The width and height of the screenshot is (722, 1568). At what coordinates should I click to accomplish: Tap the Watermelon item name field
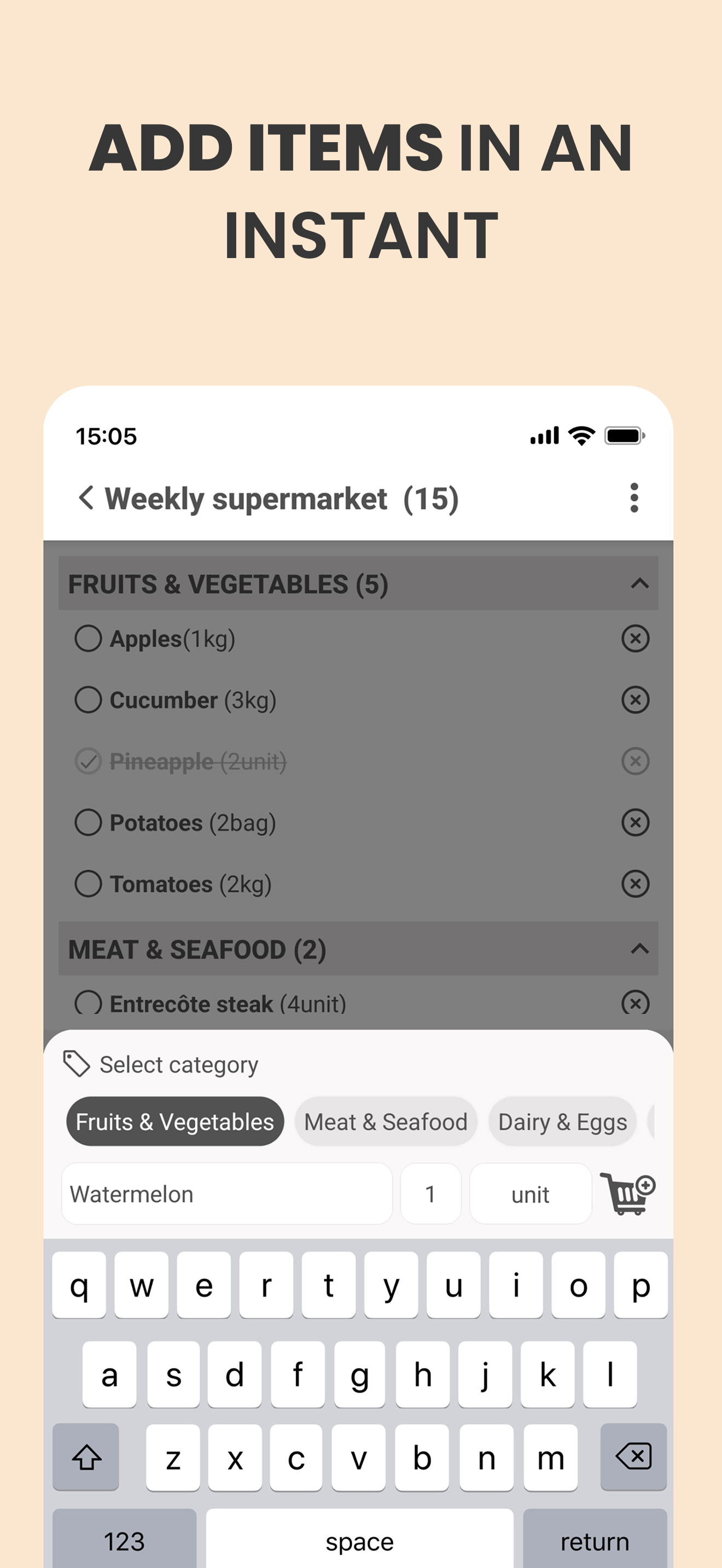point(226,1193)
